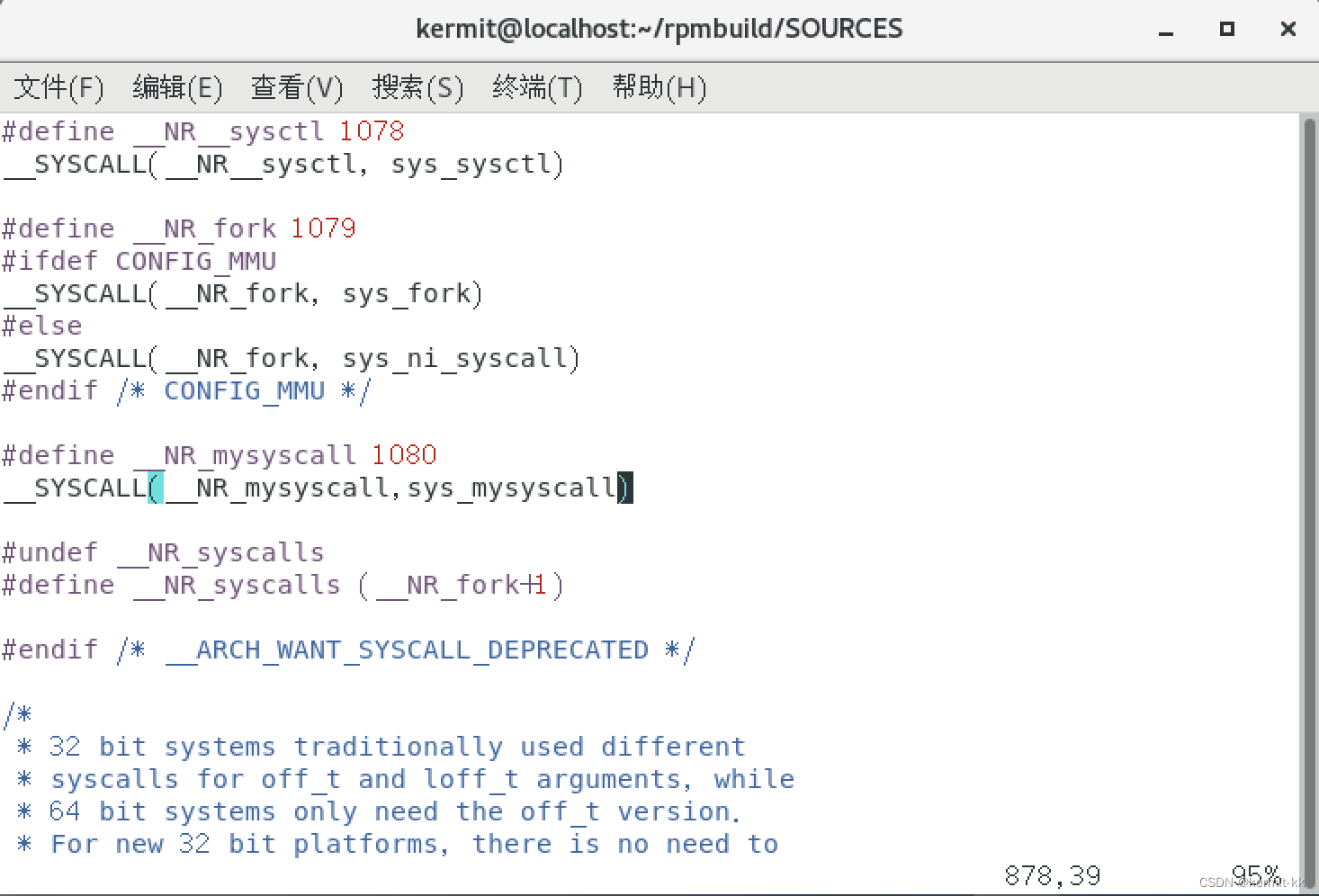Click the comment line '32 bit systems traditionally used different'
This screenshot has height=896, width=1319.
pos(397,747)
